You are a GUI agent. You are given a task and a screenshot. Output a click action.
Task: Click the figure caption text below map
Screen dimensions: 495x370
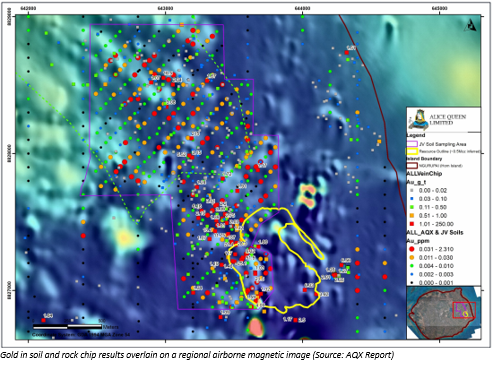pos(197,355)
